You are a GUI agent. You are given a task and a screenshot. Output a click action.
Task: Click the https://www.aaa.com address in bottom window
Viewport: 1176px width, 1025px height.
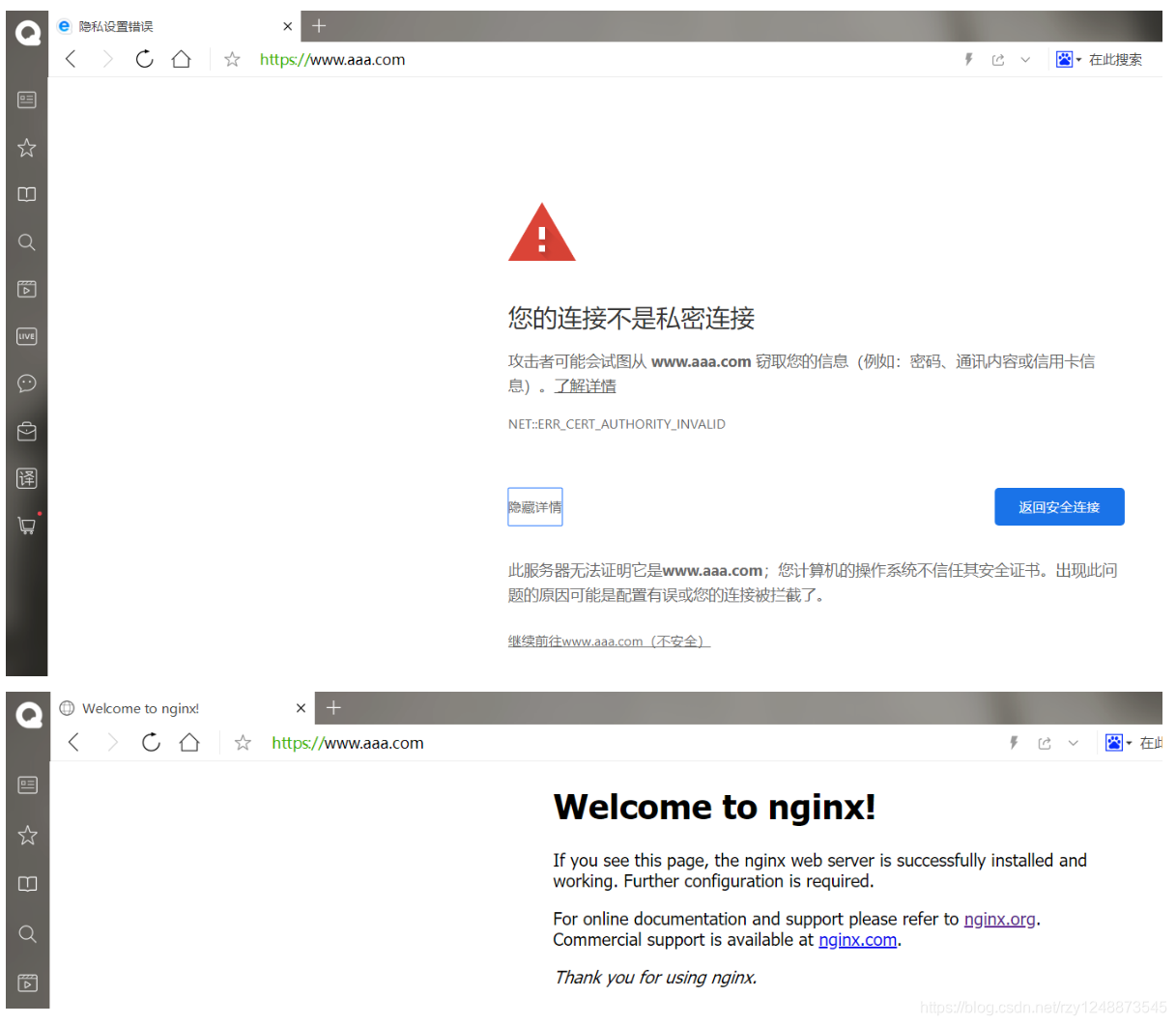348,743
